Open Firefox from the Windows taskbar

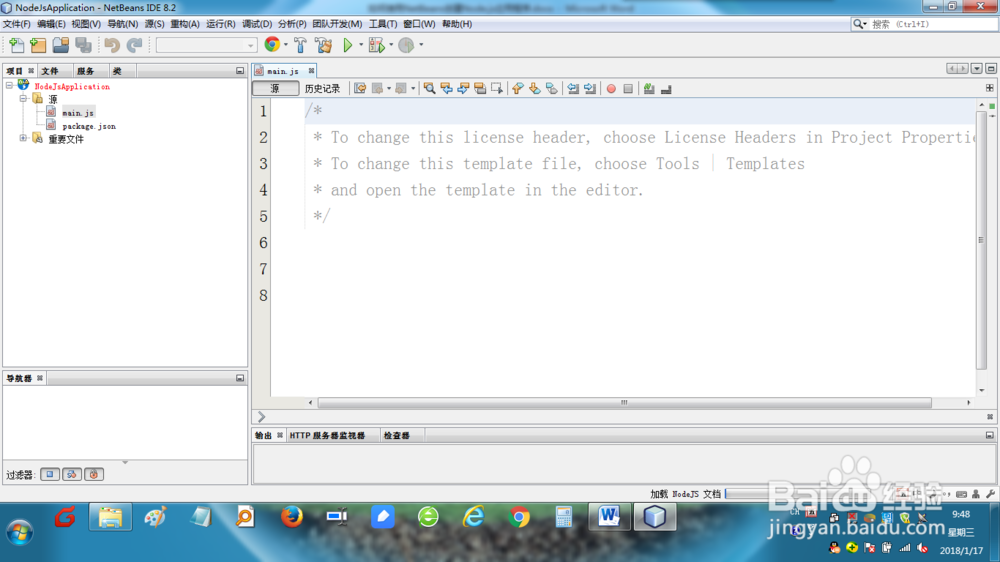pyautogui.click(x=292, y=517)
